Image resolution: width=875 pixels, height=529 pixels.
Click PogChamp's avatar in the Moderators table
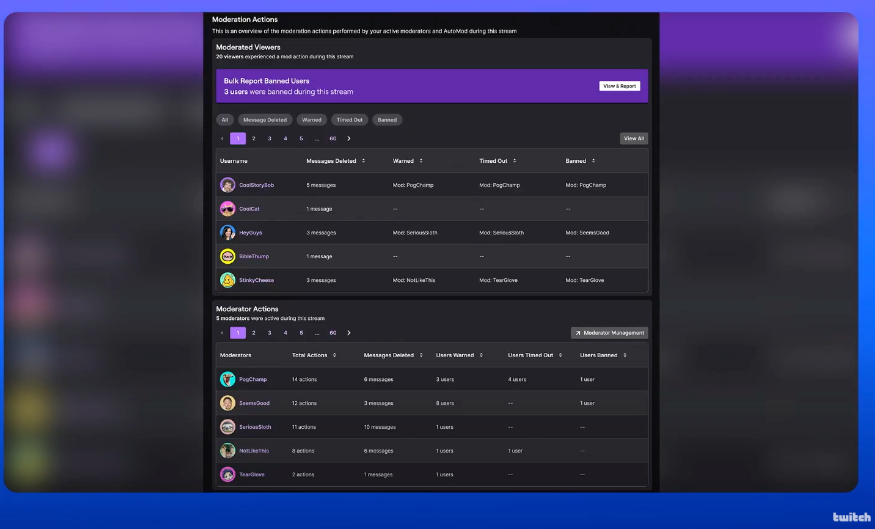click(x=227, y=379)
